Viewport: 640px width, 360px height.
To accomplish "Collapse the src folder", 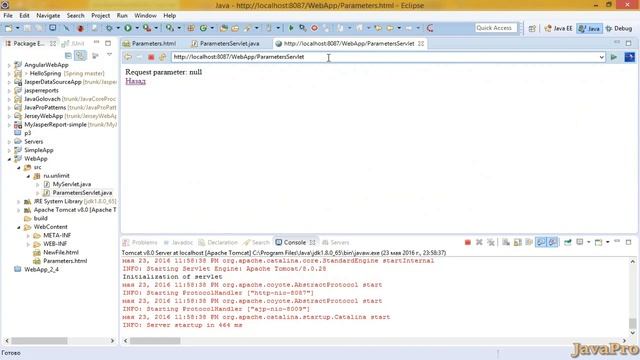I will [19, 167].
